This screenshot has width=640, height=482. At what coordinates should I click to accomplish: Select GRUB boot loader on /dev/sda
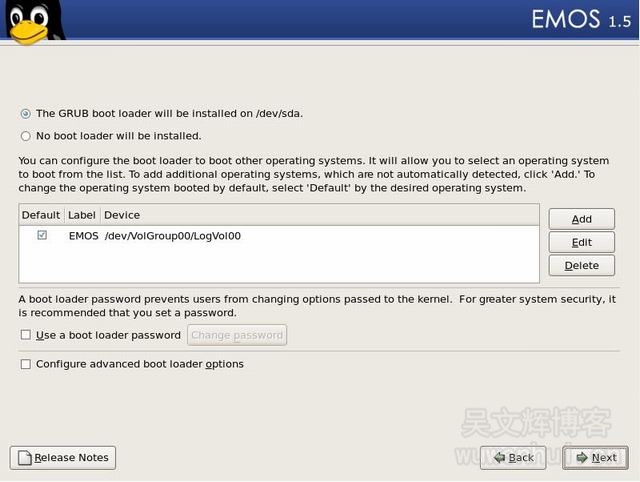click(x=26, y=114)
